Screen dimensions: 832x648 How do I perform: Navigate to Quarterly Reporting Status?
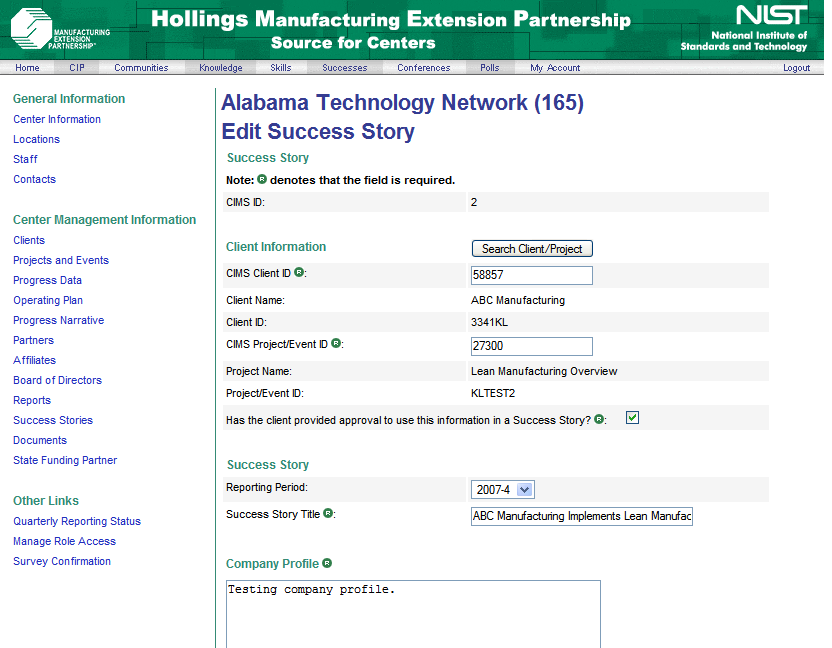coord(77,521)
